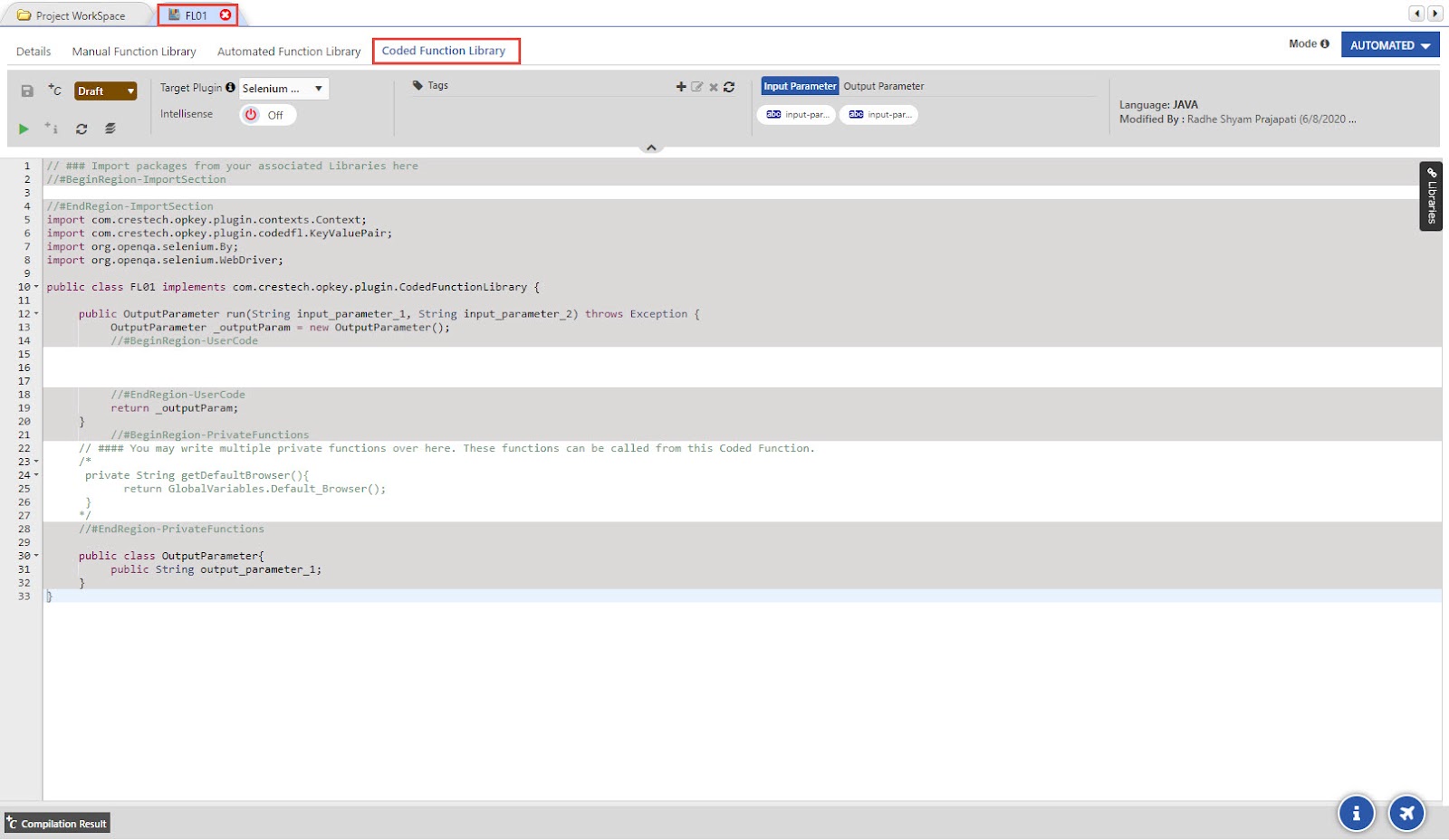
Task: Fold the run method at line 12
Action: pos(36,314)
